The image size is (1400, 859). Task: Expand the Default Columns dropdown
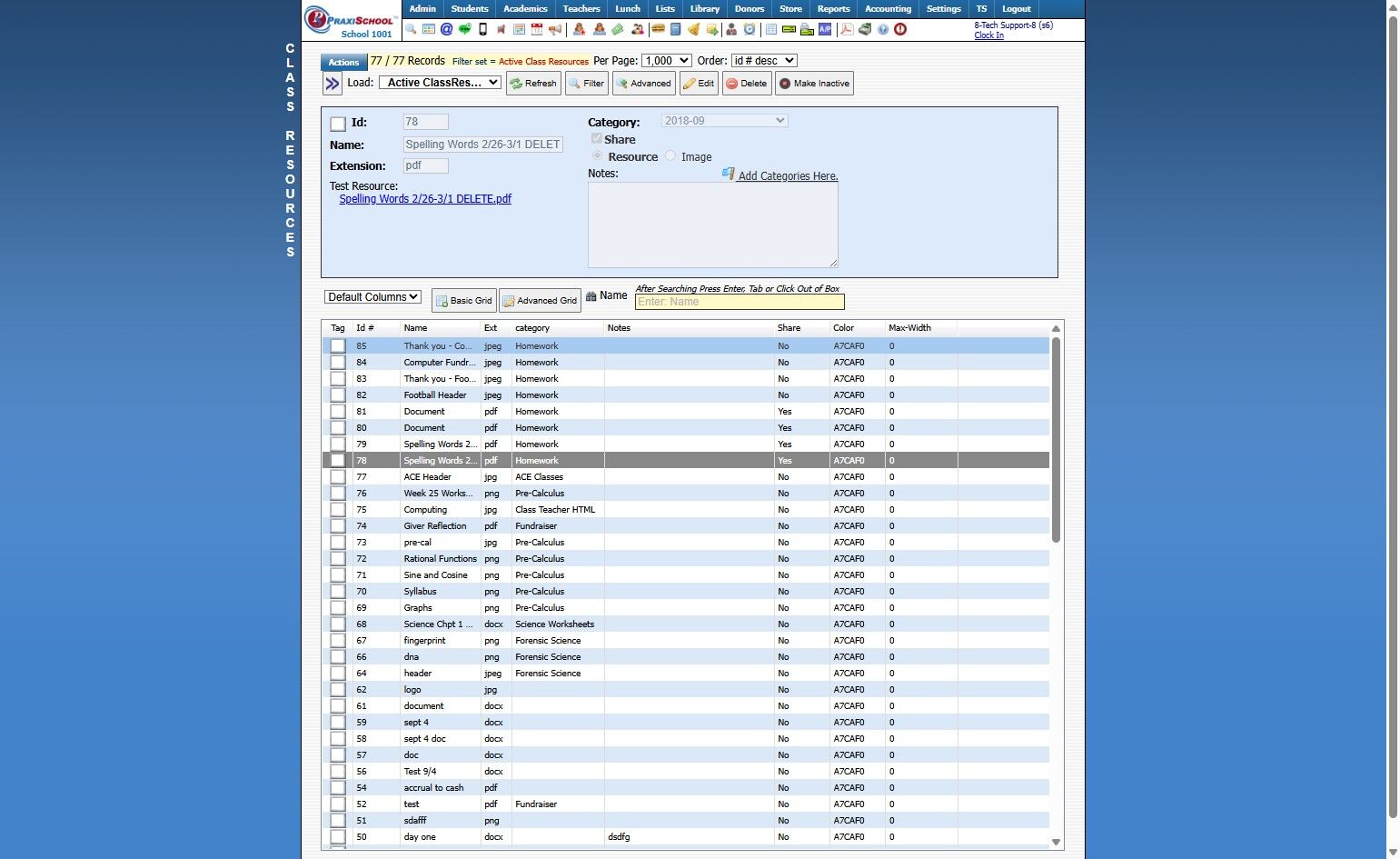tap(372, 297)
